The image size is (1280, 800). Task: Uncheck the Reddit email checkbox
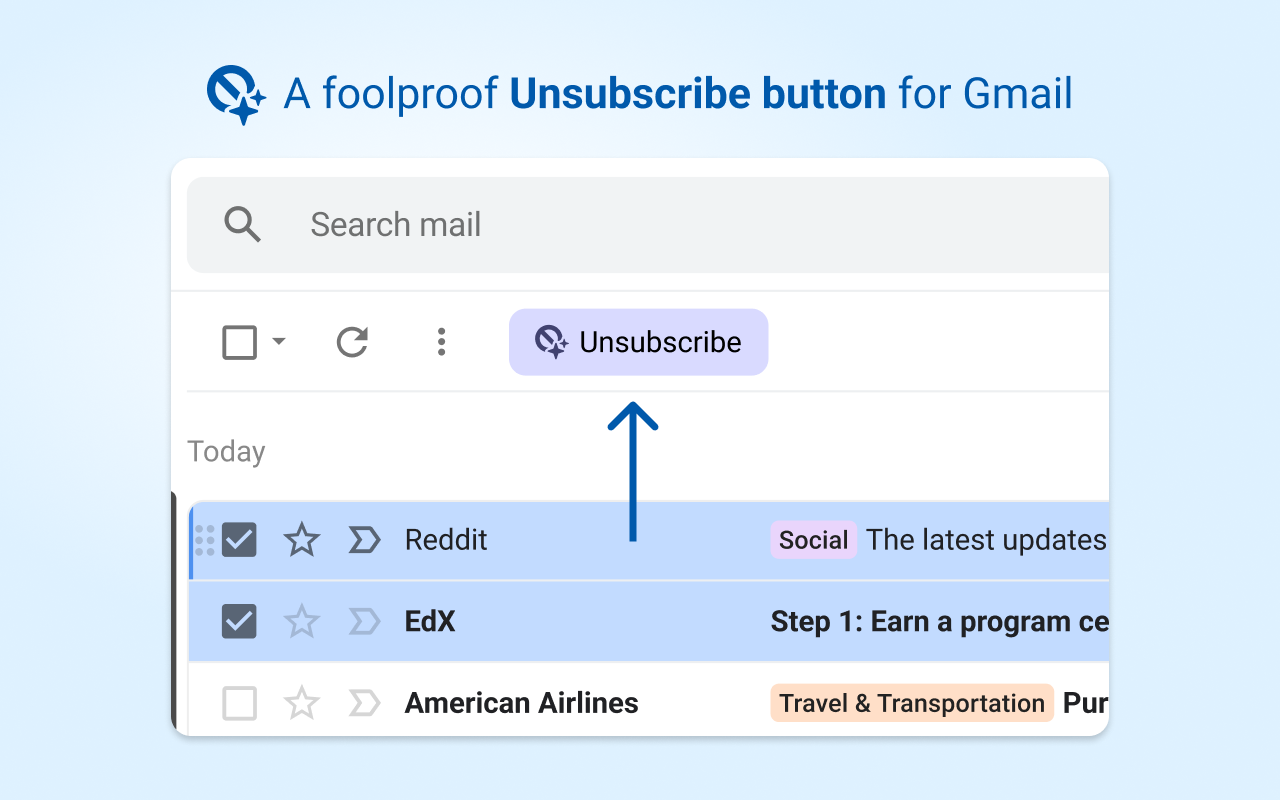coord(239,540)
